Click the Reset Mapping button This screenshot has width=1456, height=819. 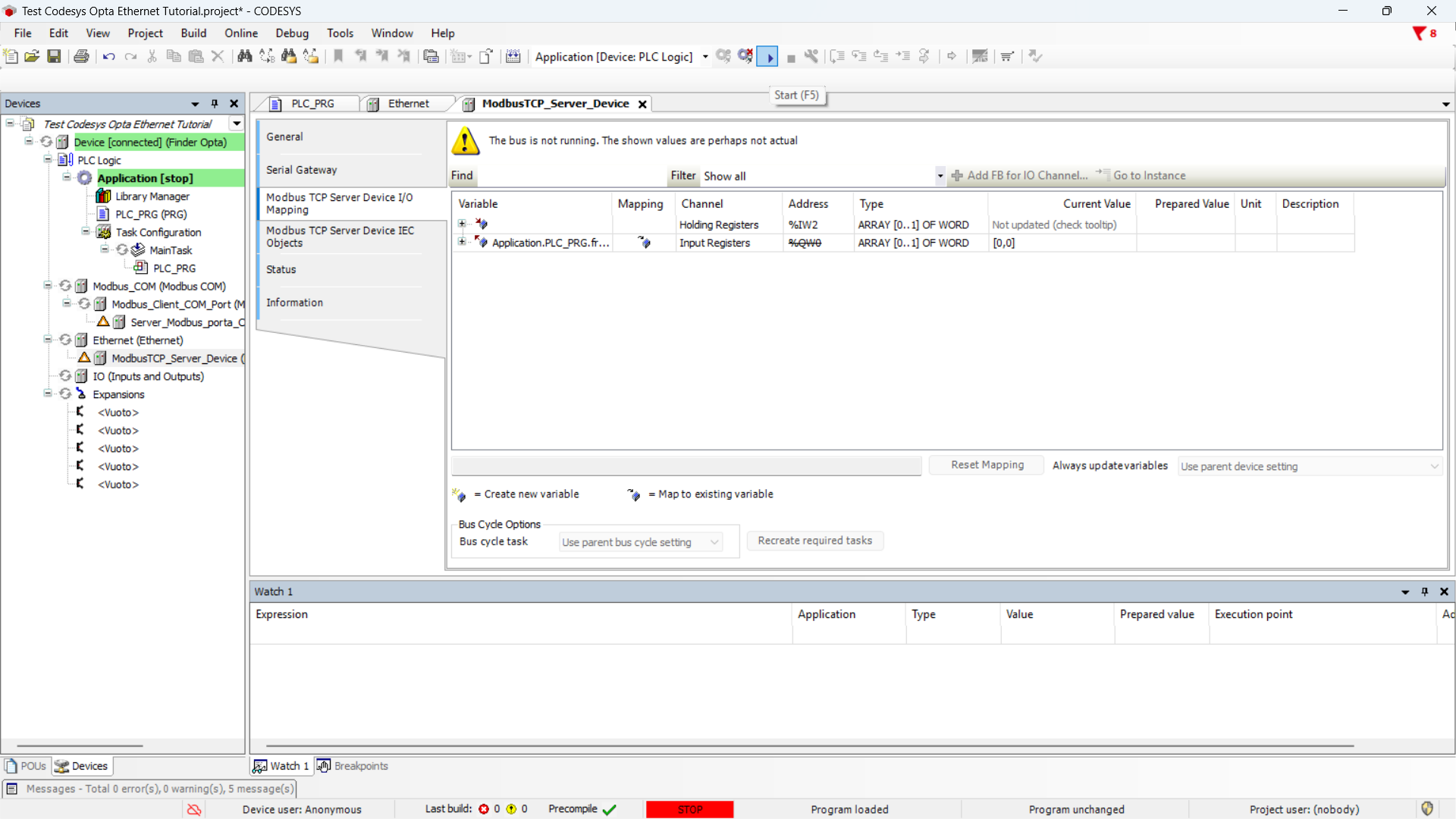tap(987, 465)
